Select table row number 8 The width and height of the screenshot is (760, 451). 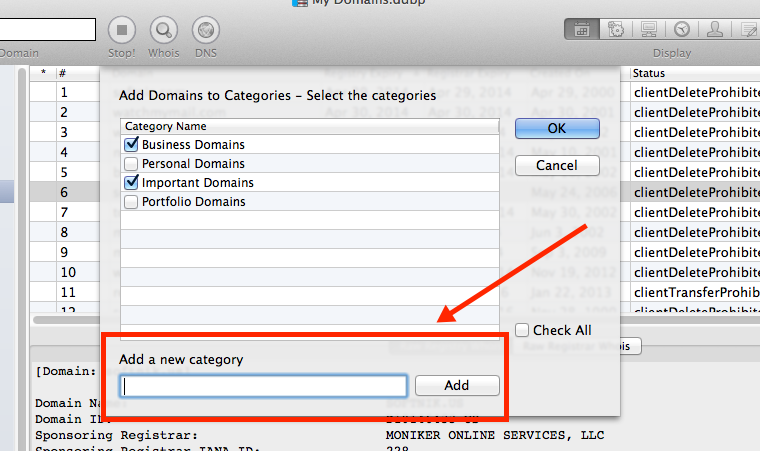(x=64, y=232)
